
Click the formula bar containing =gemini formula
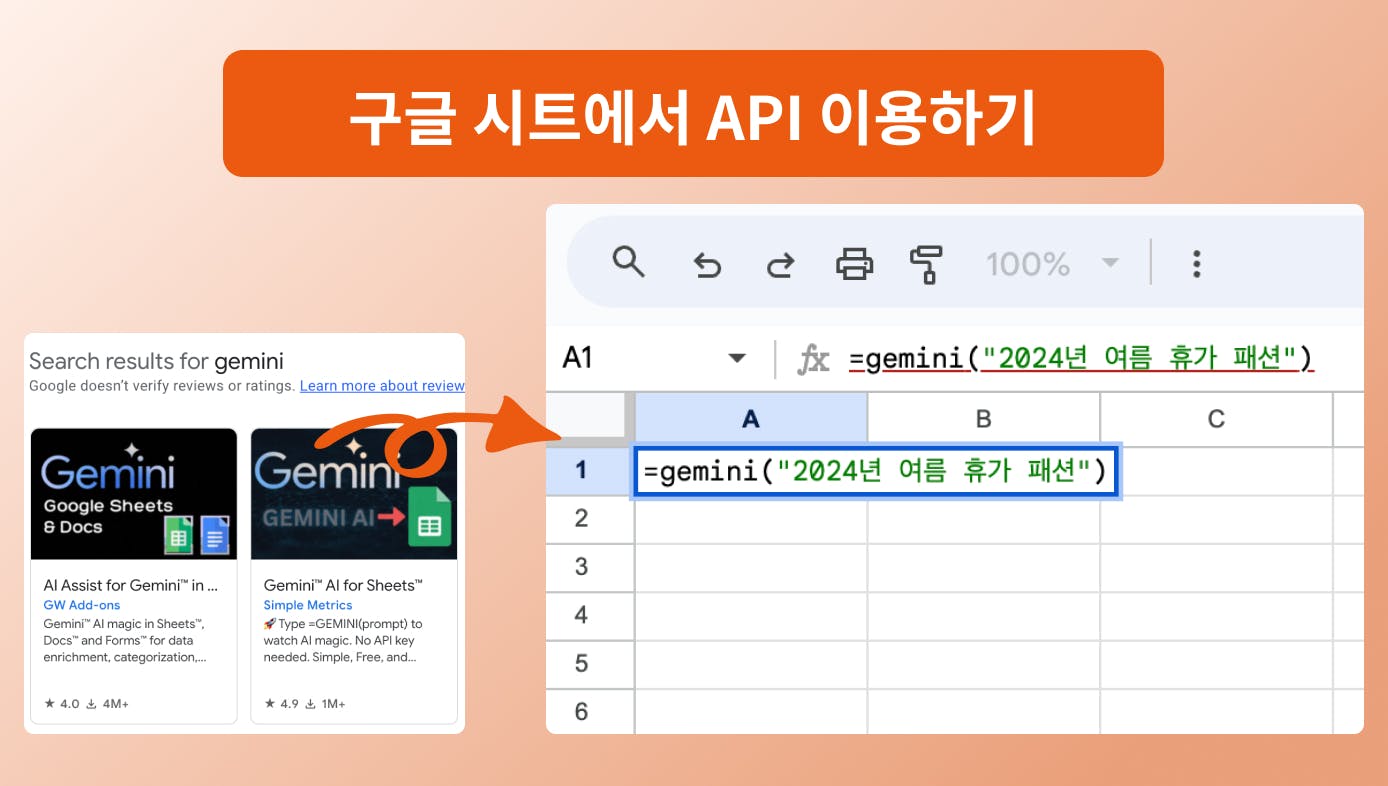(1080, 358)
